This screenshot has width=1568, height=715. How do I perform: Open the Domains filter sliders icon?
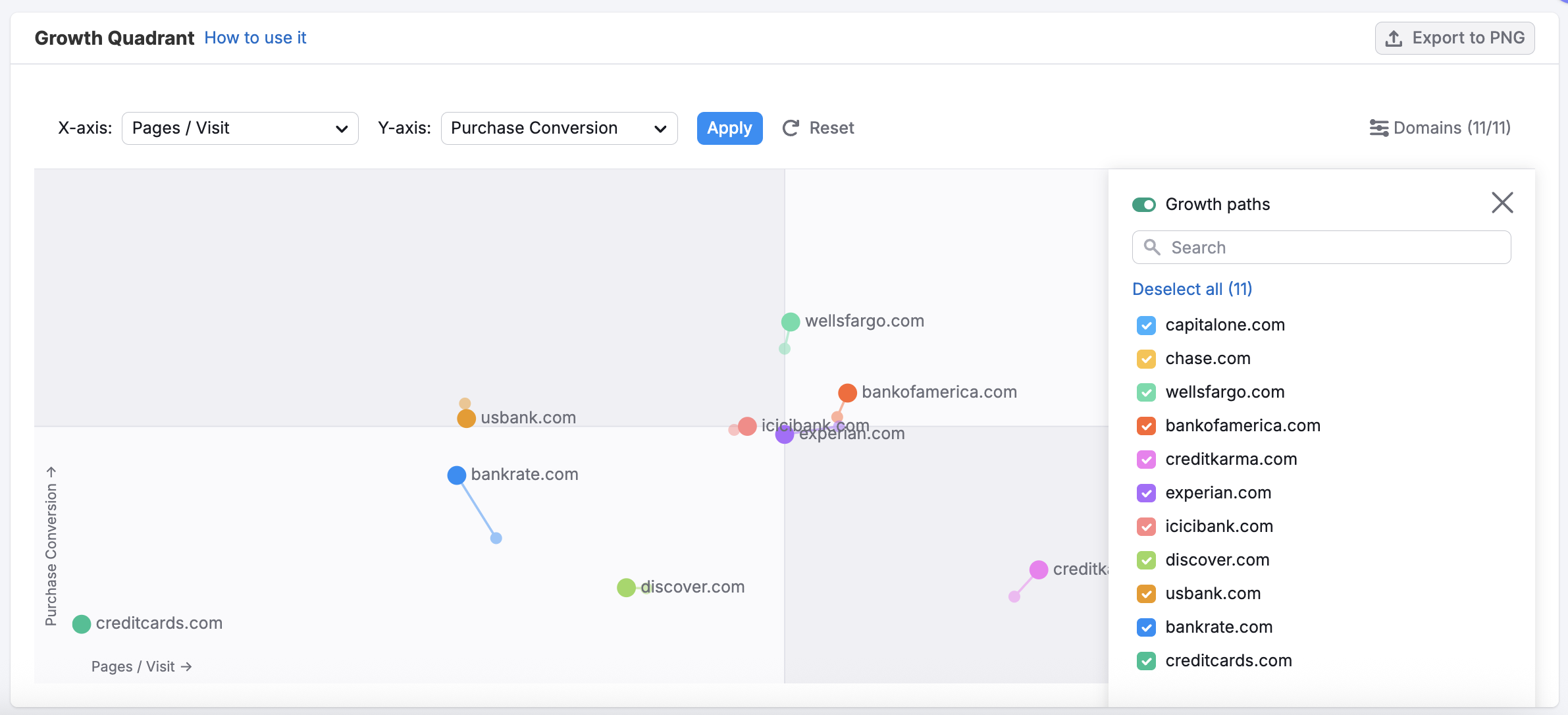1379,128
